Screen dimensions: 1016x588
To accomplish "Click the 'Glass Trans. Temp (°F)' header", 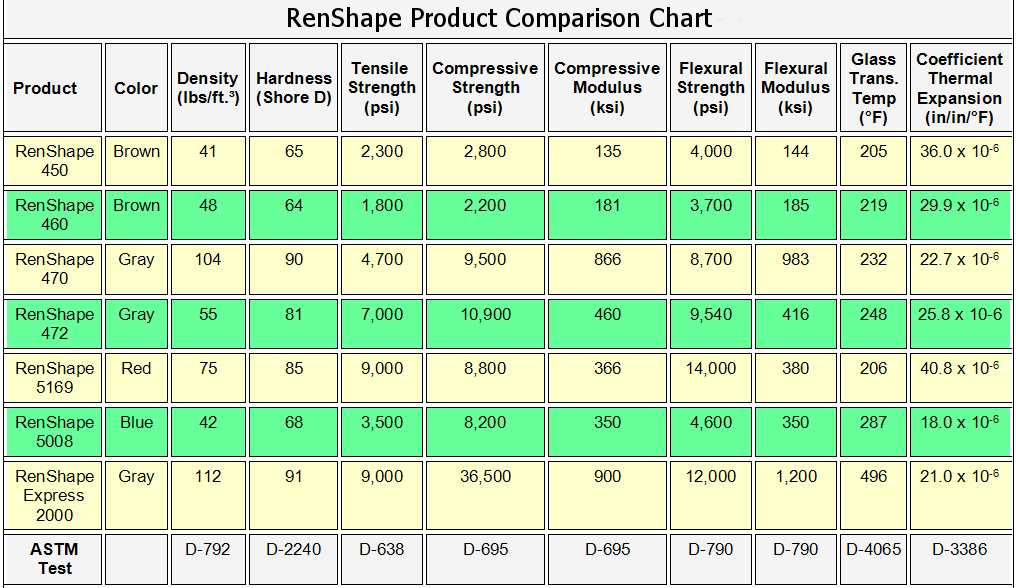I will [x=873, y=88].
